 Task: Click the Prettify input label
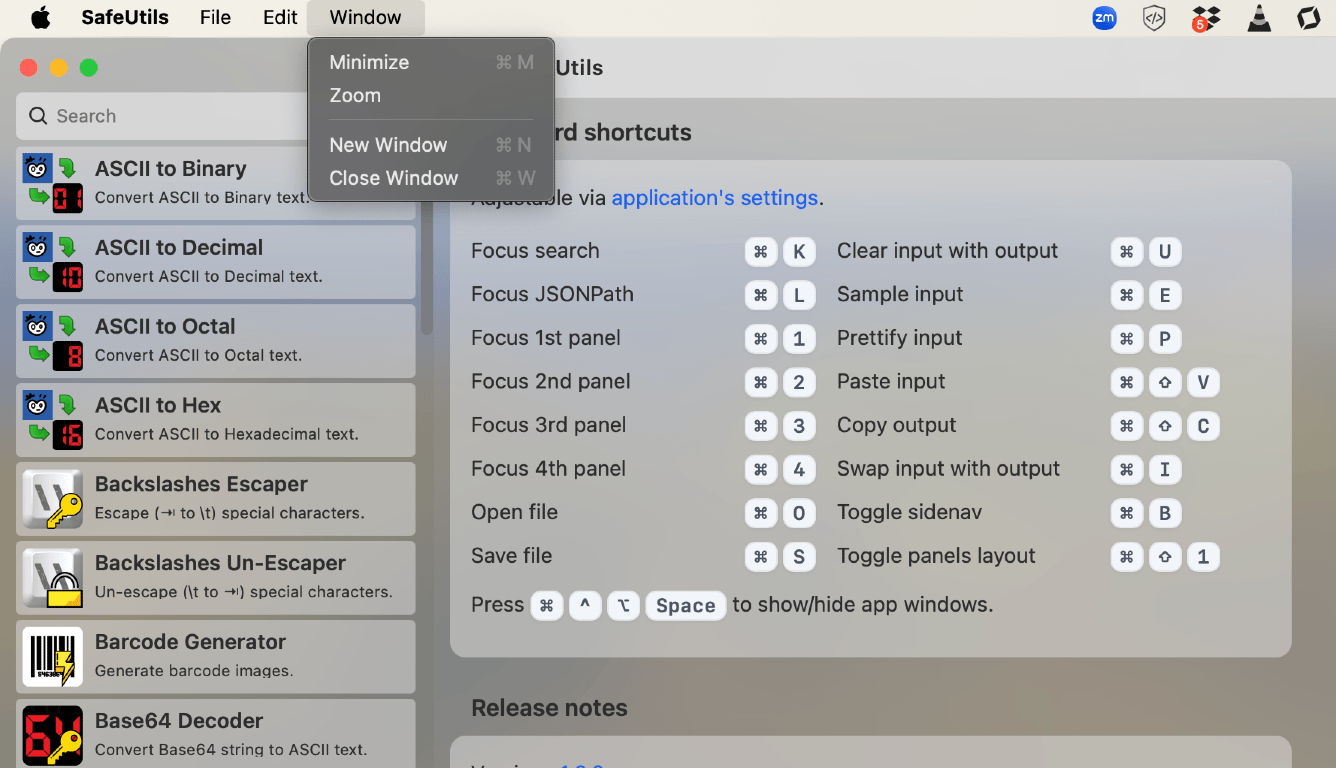tap(899, 338)
